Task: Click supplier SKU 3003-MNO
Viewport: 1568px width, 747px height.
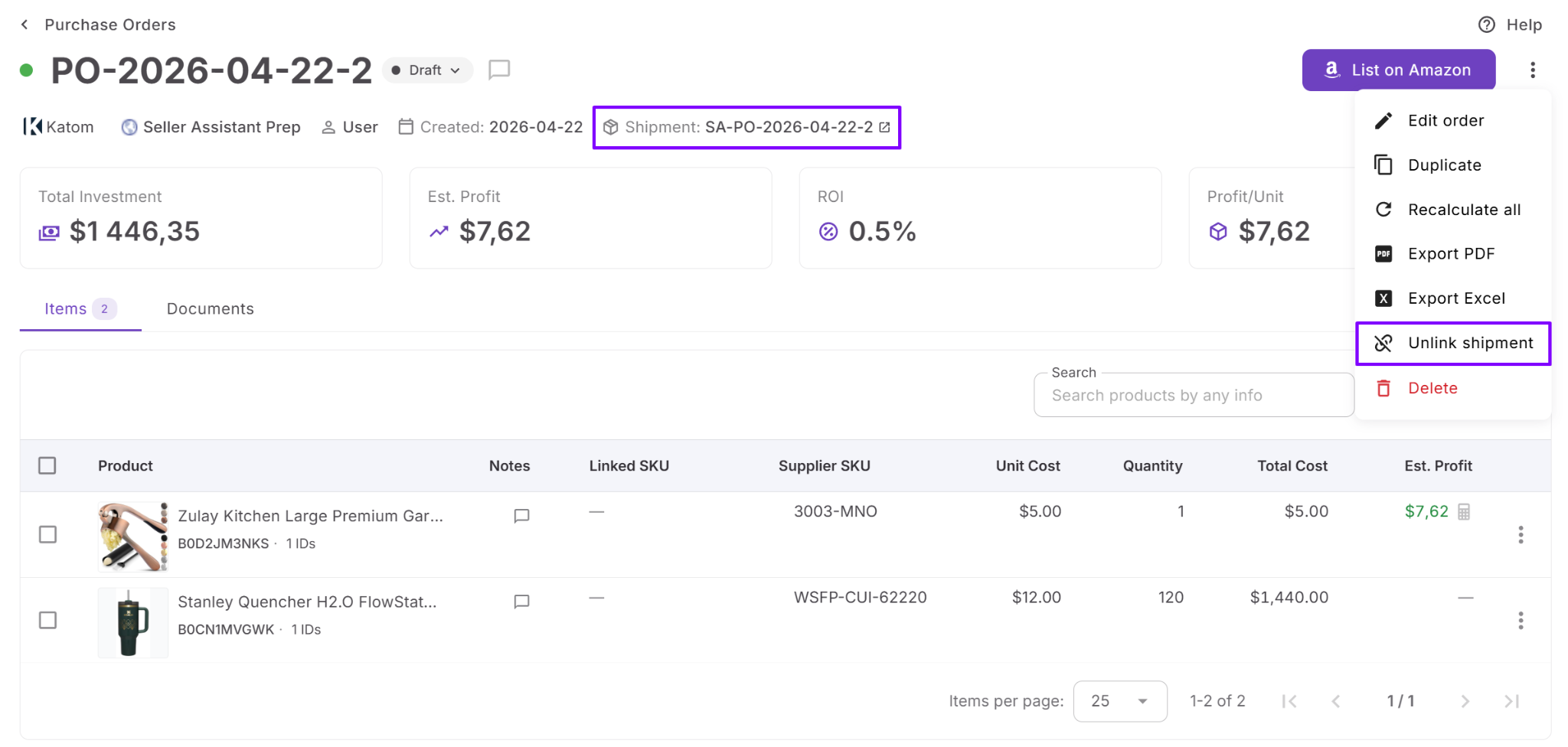Action: click(835, 511)
